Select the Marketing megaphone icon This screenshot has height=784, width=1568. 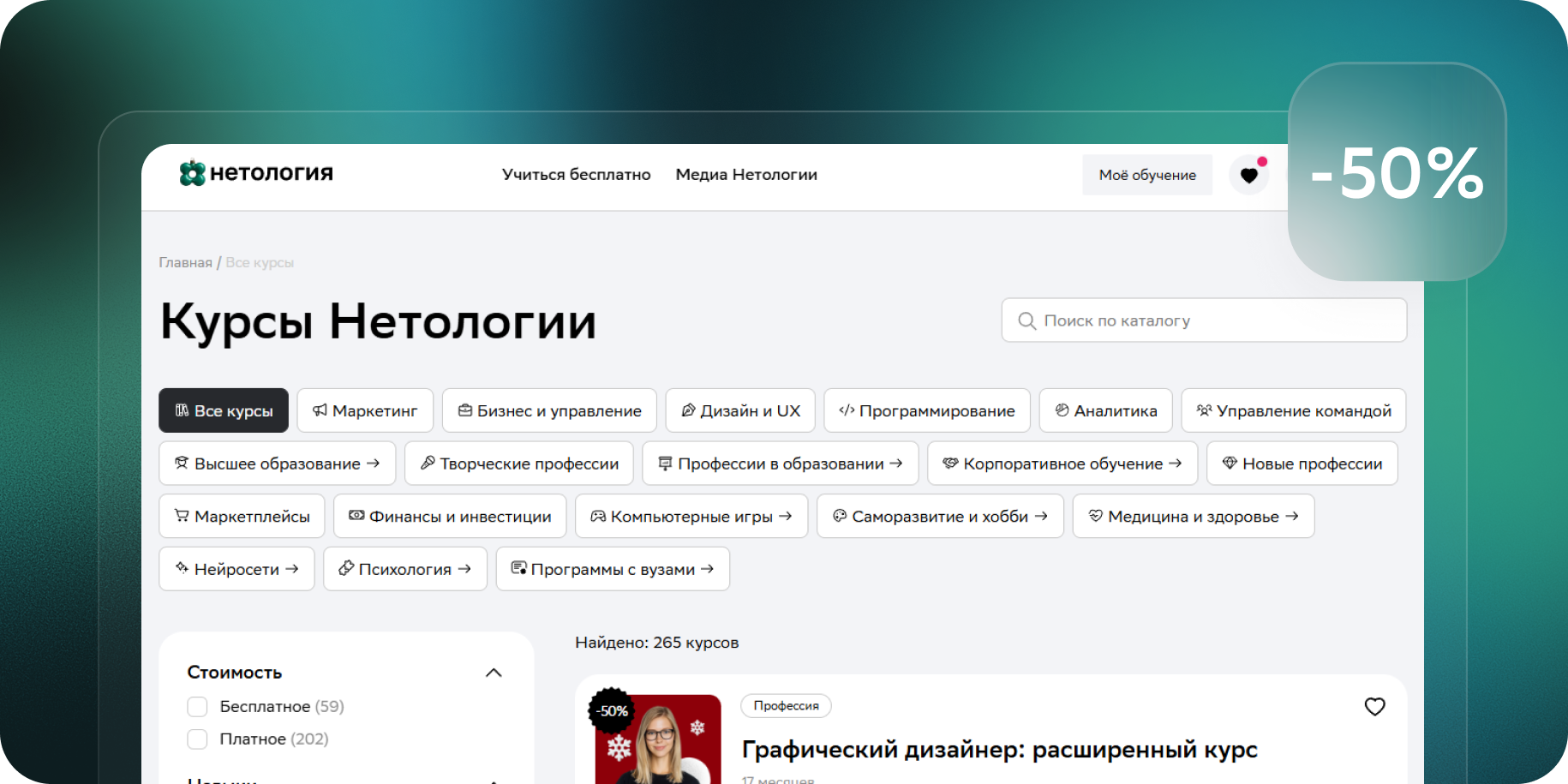(320, 410)
